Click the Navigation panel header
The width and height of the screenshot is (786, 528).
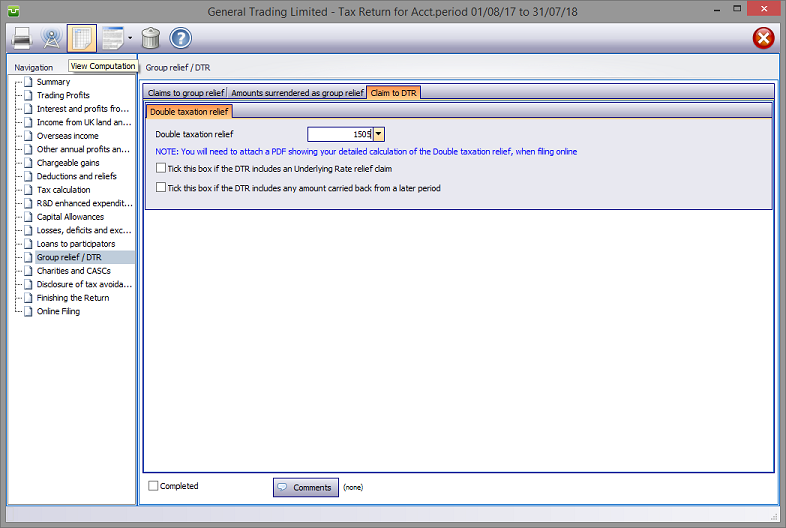click(x=34, y=68)
